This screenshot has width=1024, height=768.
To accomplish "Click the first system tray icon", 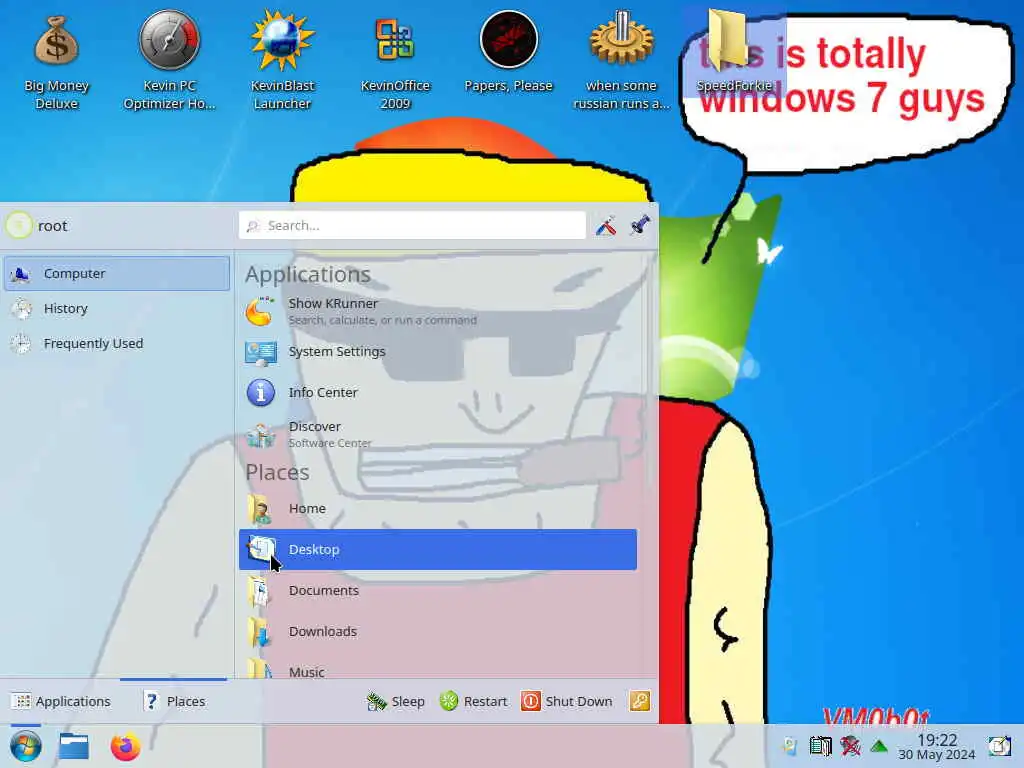I will click(x=790, y=746).
